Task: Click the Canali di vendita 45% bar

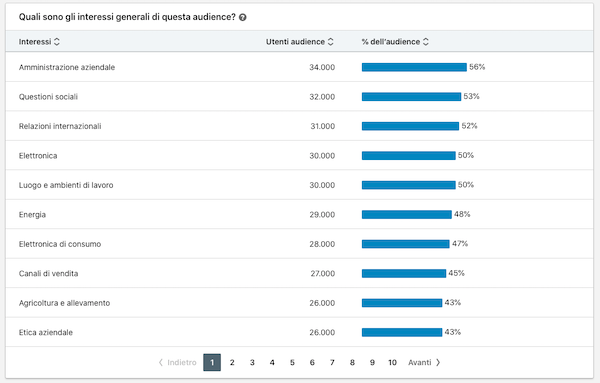Action: (404, 274)
